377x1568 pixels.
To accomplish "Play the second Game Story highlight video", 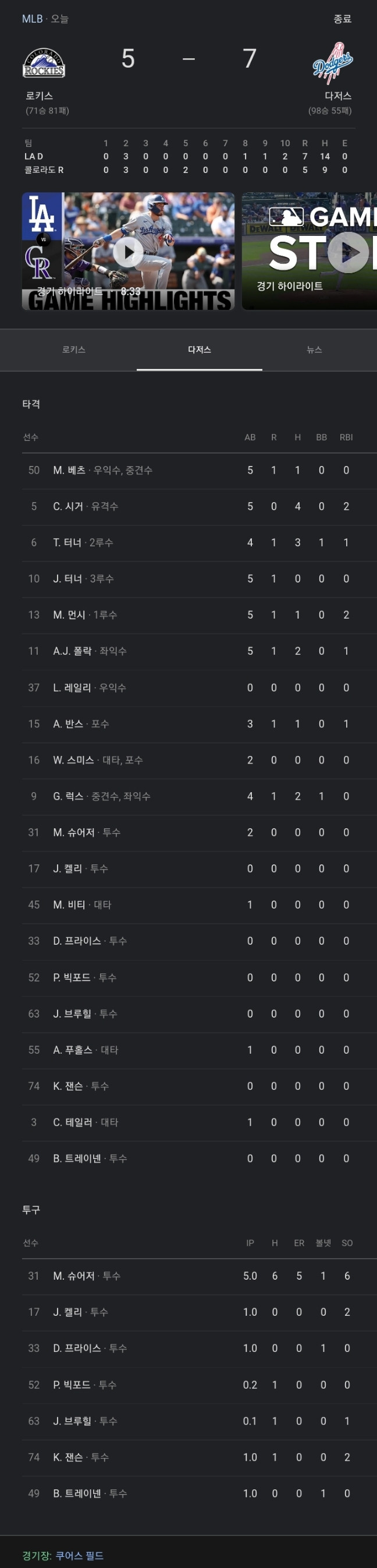I will [310, 252].
